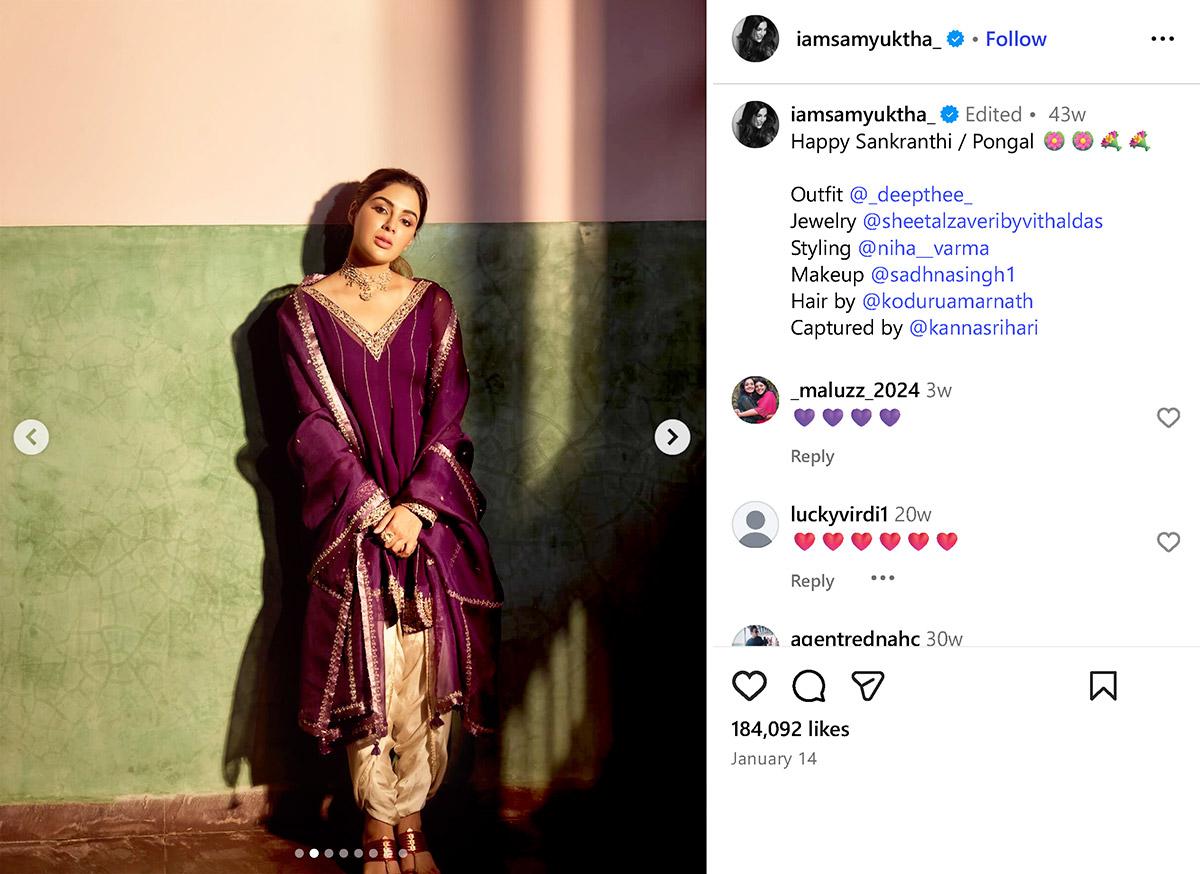Open @sheetalzaveribyvithaldas jewelry link
The image size is (1200, 874).
click(982, 221)
